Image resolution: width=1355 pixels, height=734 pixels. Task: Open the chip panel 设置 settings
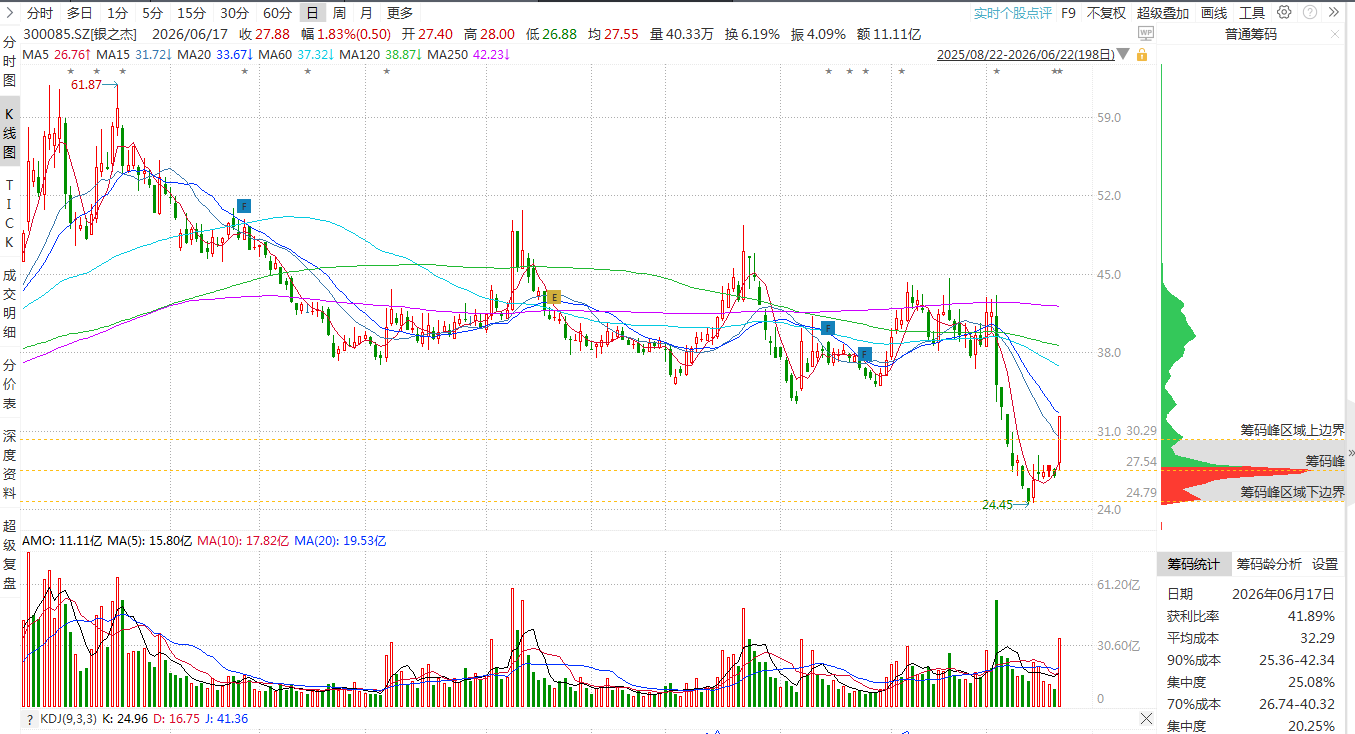click(1325, 564)
